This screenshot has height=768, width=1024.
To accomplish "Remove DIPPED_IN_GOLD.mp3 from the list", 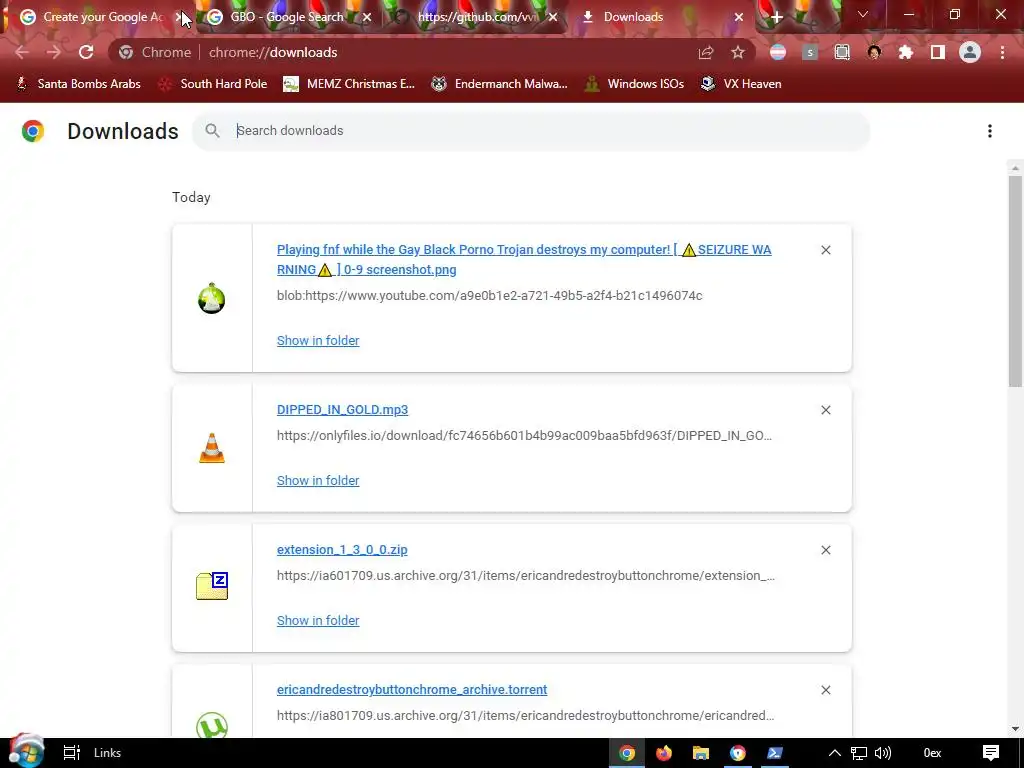I will [825, 410].
